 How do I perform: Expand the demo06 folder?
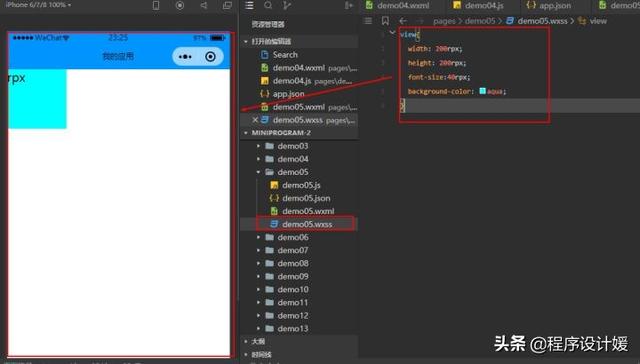(x=258, y=237)
